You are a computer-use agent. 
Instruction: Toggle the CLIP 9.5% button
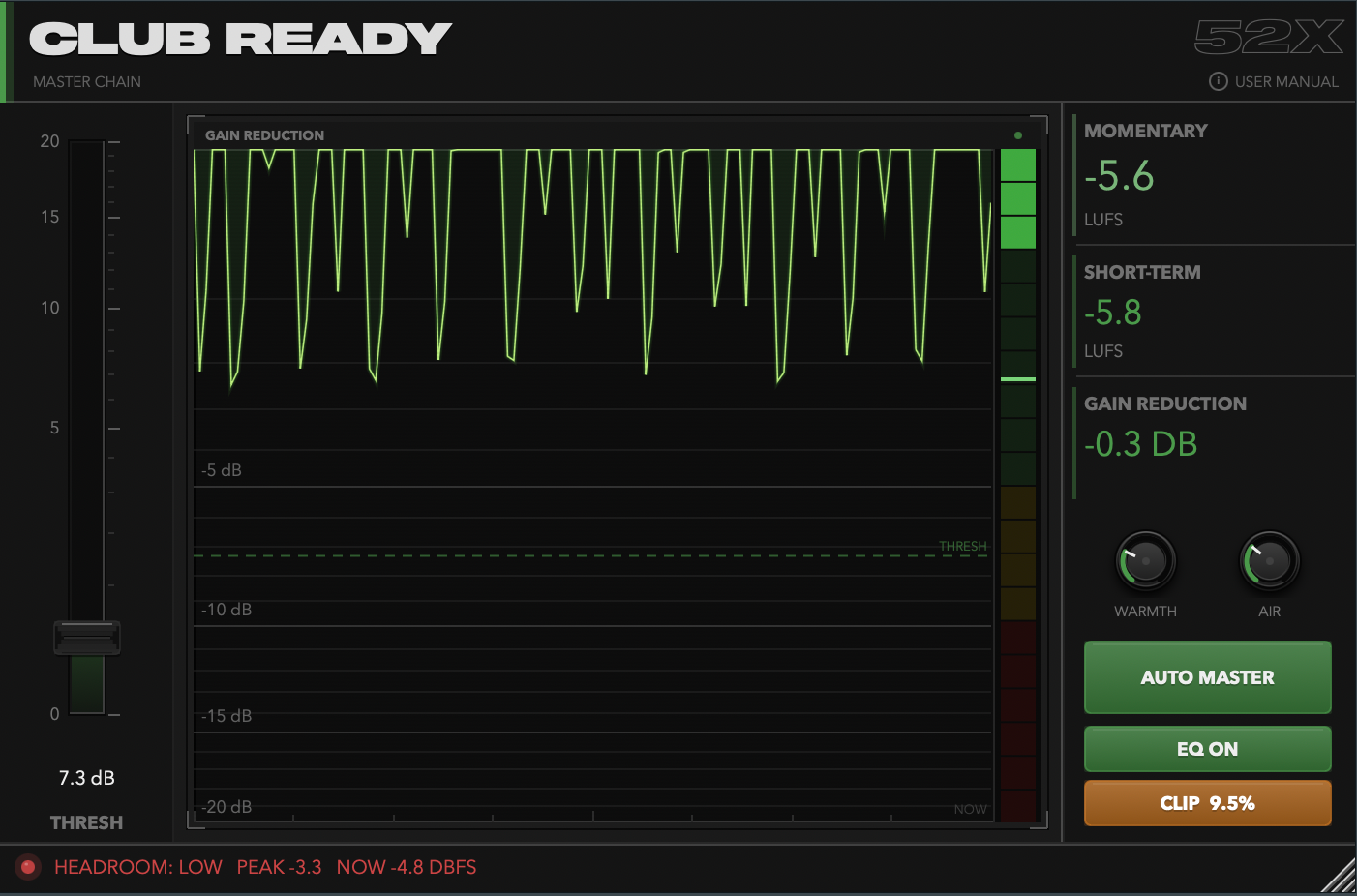click(x=1207, y=803)
